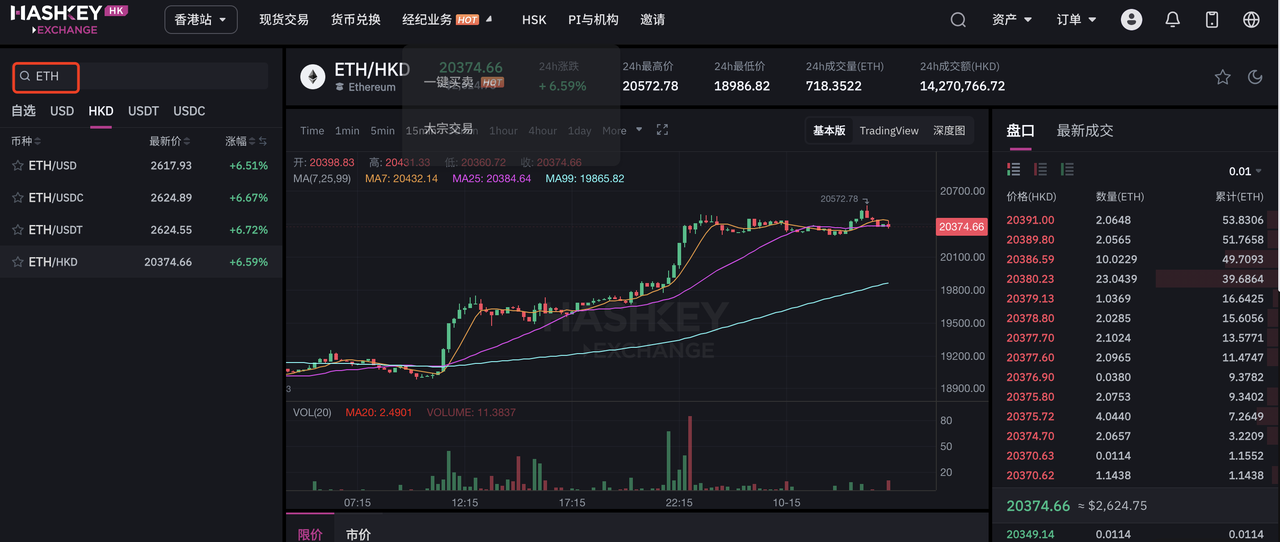Open the 0.01 price precision dropdown
This screenshot has width=1280, height=542.
1245,171
